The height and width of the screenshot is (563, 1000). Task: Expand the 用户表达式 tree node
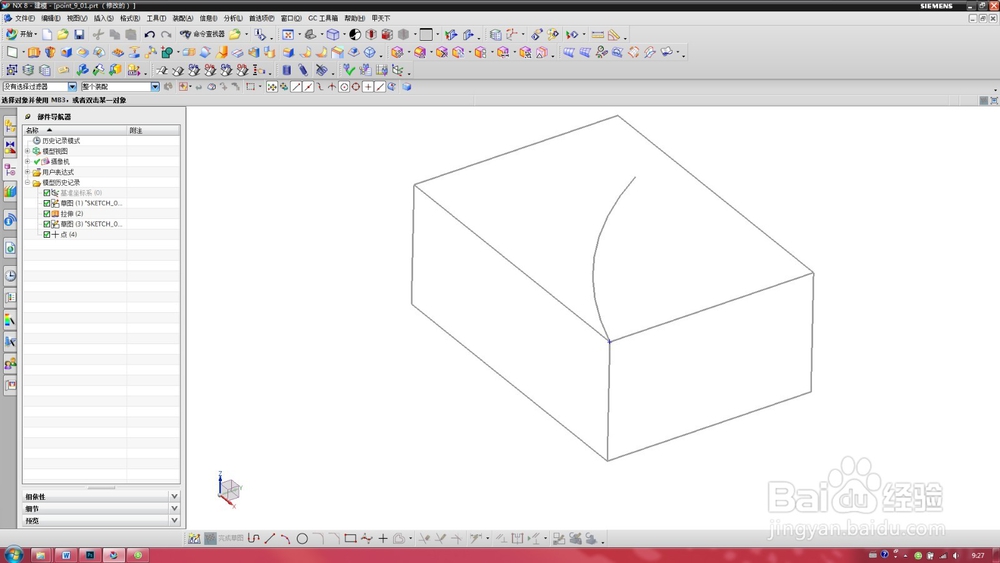click(x=27, y=172)
